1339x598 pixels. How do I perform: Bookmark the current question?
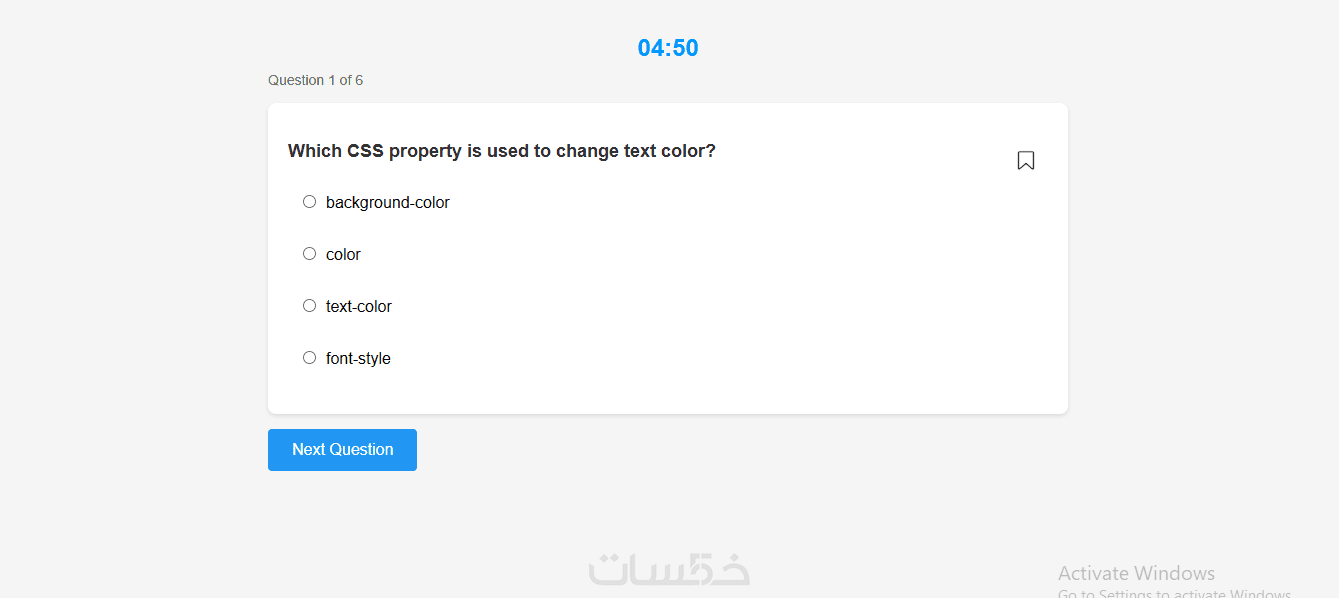[x=1025, y=160]
